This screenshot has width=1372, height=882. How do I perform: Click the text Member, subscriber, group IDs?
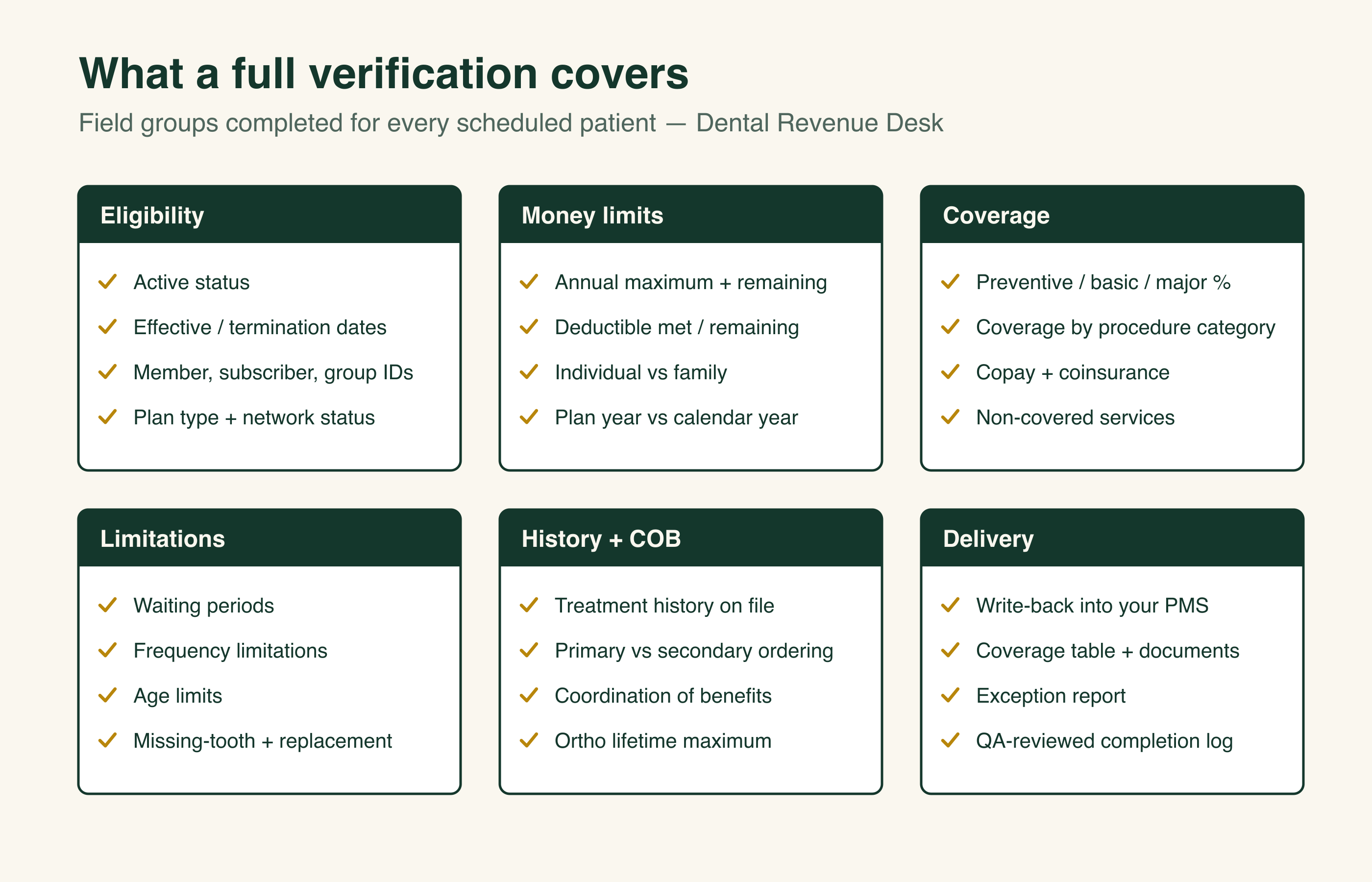[273, 373]
